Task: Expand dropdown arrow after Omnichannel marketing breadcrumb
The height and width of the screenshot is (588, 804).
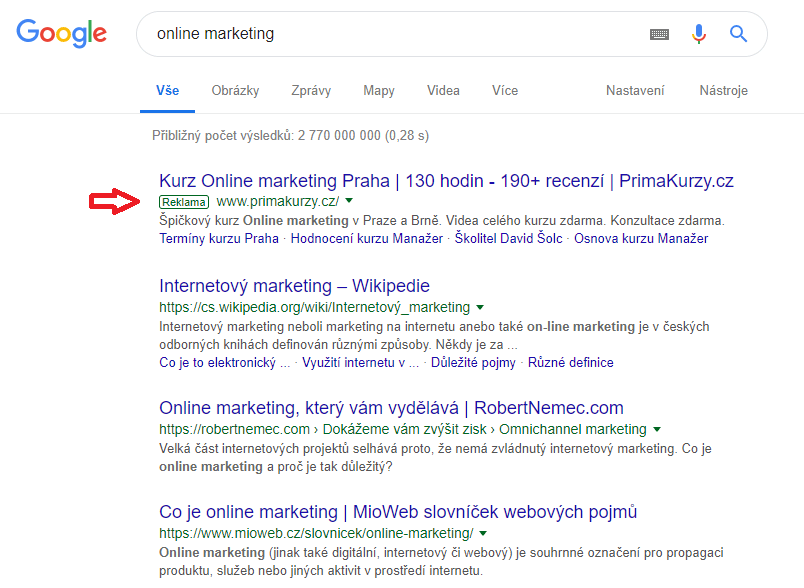Action: pyautogui.click(x=657, y=429)
